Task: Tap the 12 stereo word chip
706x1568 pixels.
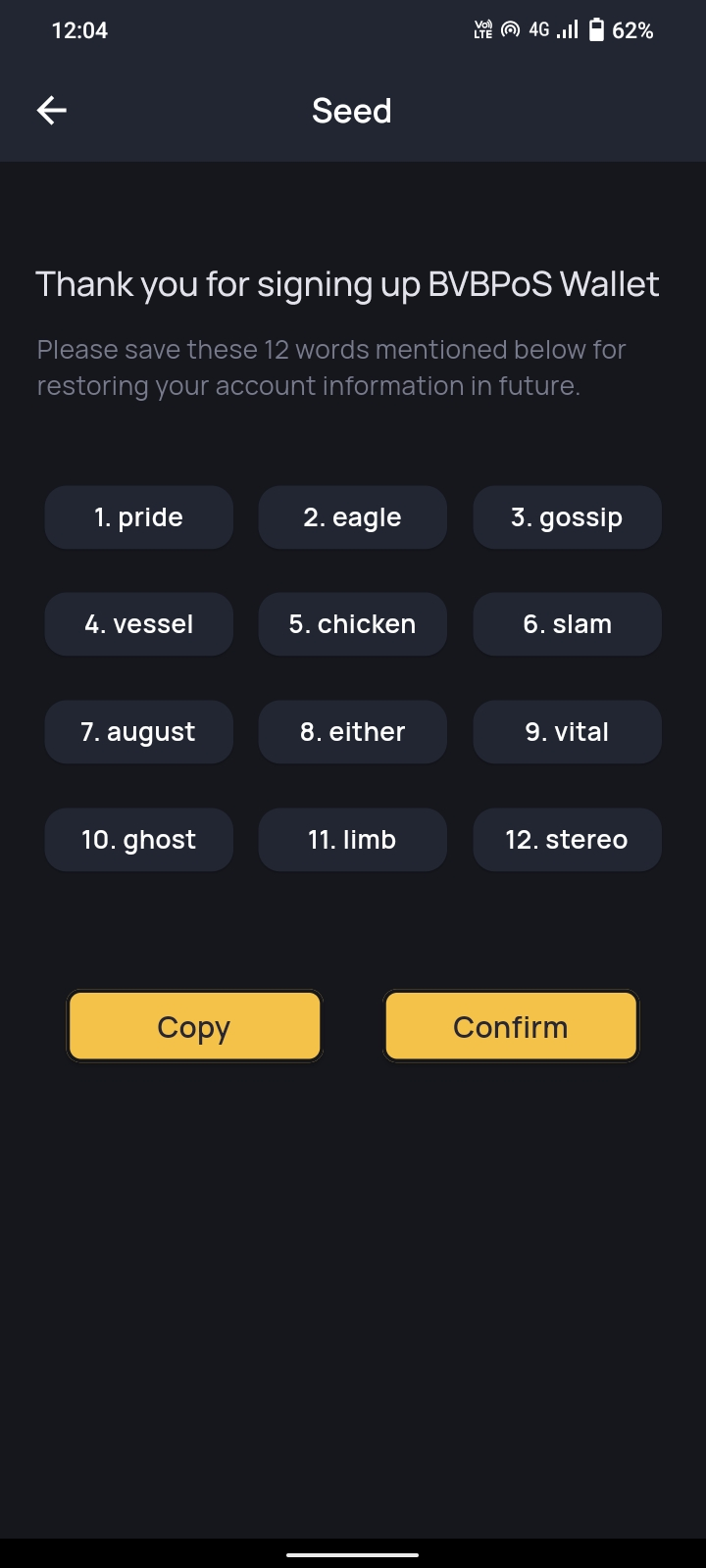Action: point(567,840)
